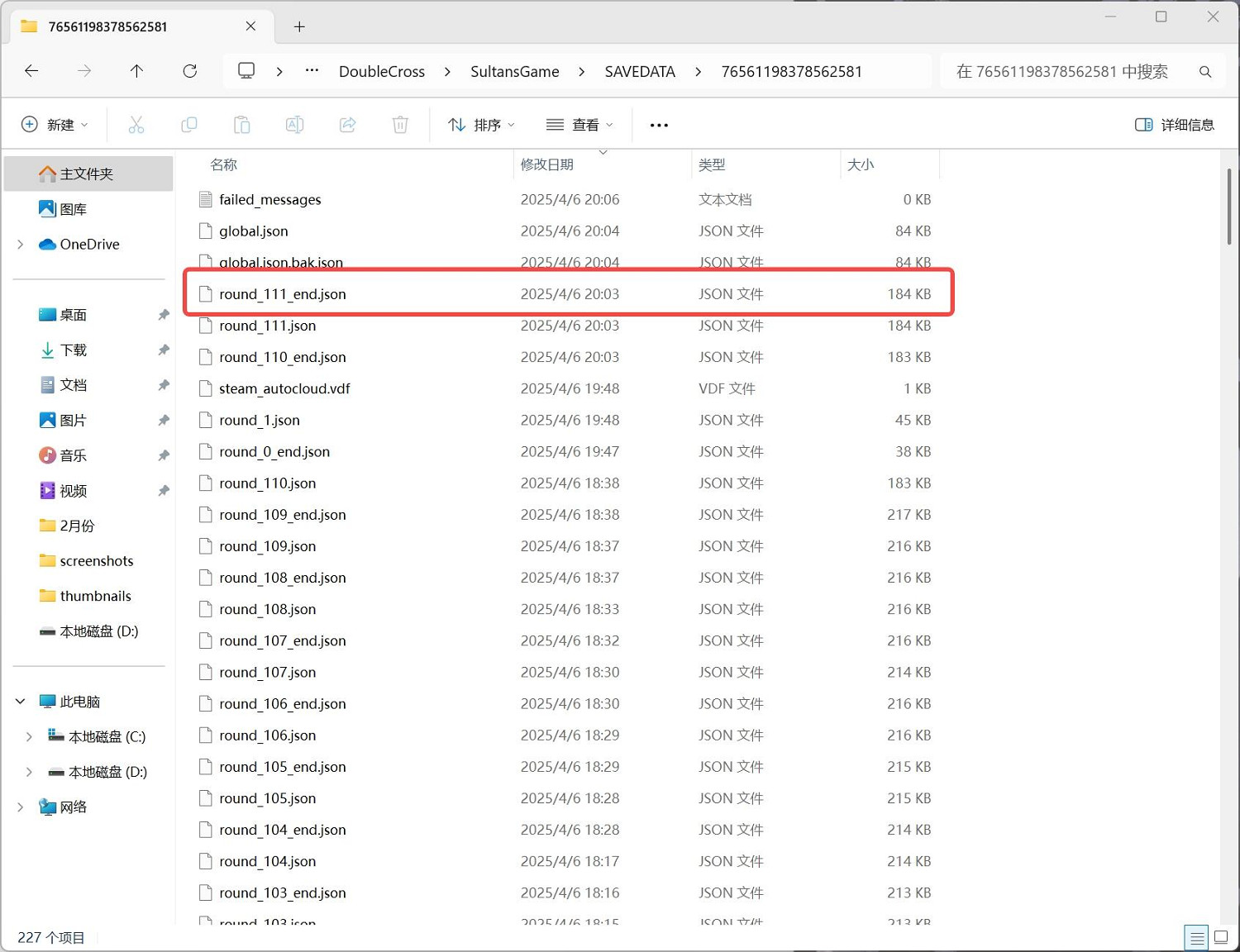The height and width of the screenshot is (952, 1240).
Task: Go up one folder level
Action: (x=137, y=71)
